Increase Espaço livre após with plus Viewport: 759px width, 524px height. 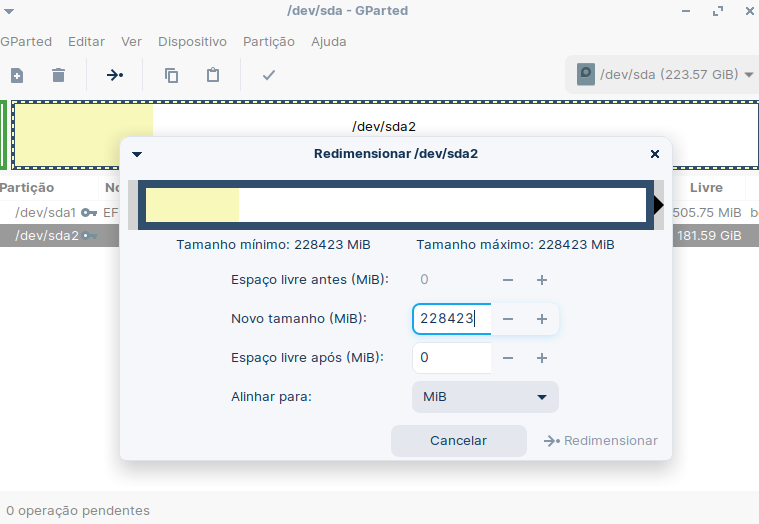point(542,358)
